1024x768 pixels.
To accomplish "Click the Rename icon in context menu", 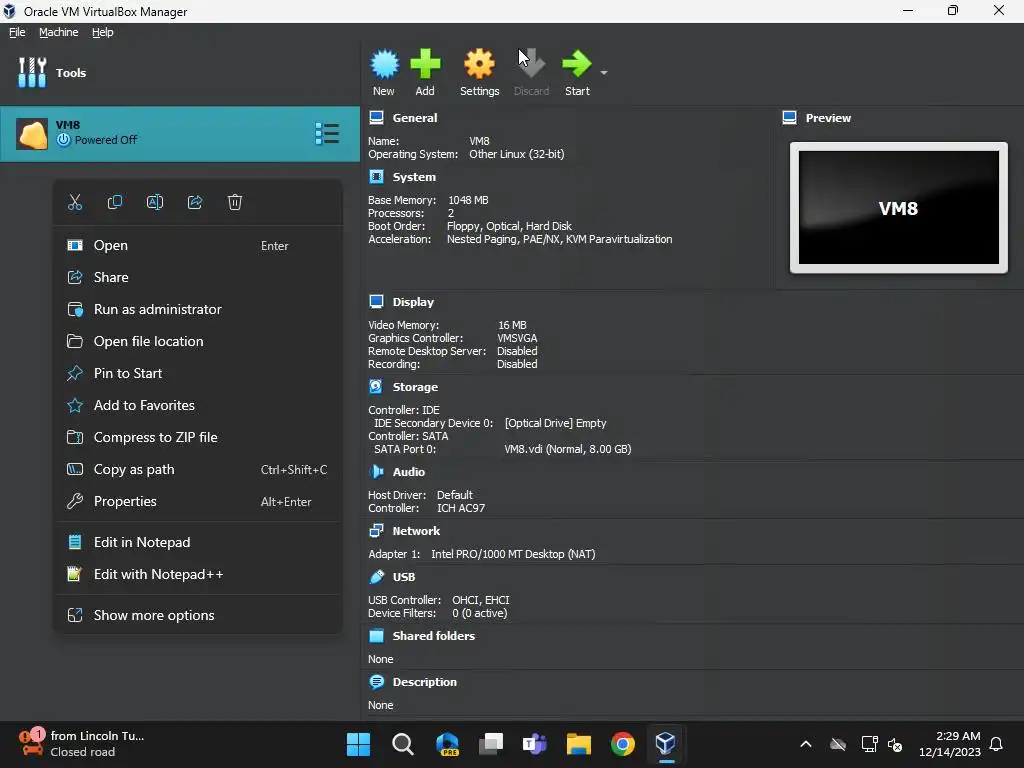I will 155,202.
